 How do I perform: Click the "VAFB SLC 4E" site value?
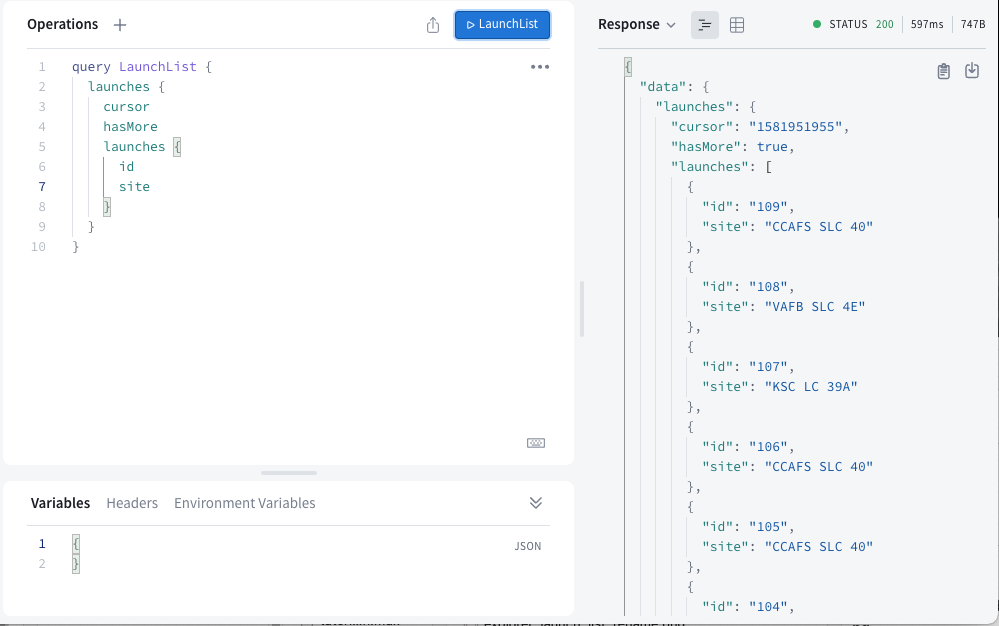815,307
